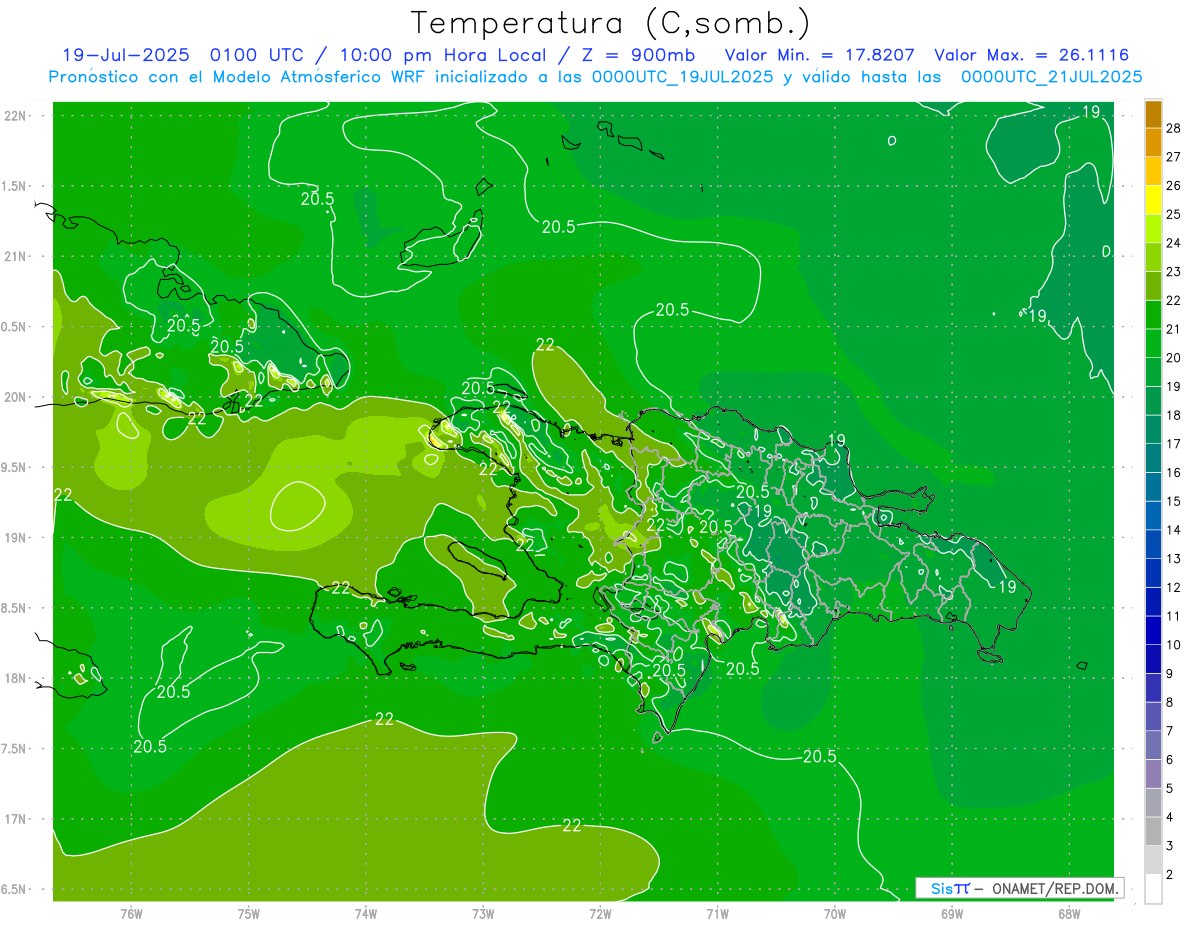Screen dimensions: 1200x927
Task: Click the legend label "26"
Action: (x=1173, y=186)
